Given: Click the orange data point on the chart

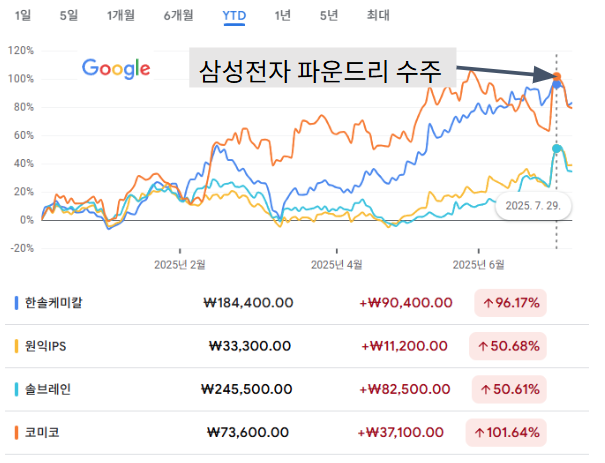Looking at the screenshot, I should click(x=557, y=76).
